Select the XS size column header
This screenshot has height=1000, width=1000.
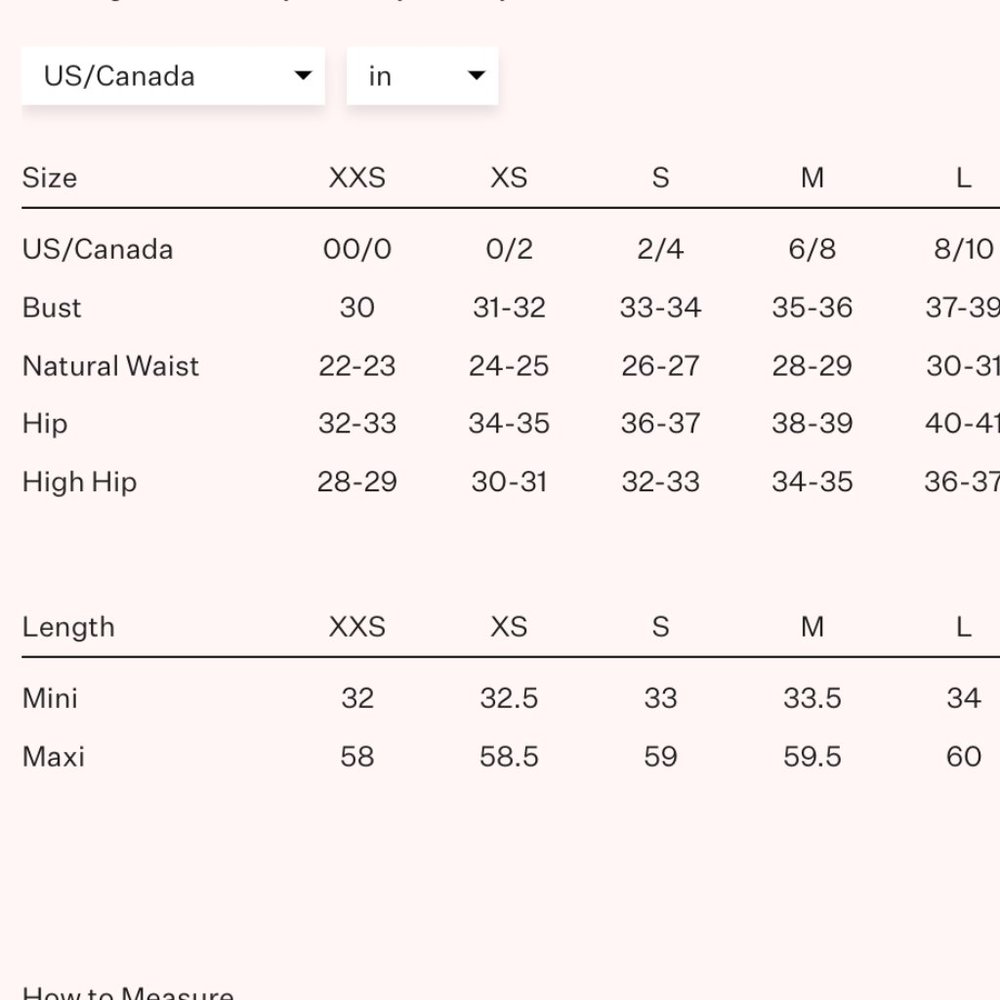click(509, 178)
